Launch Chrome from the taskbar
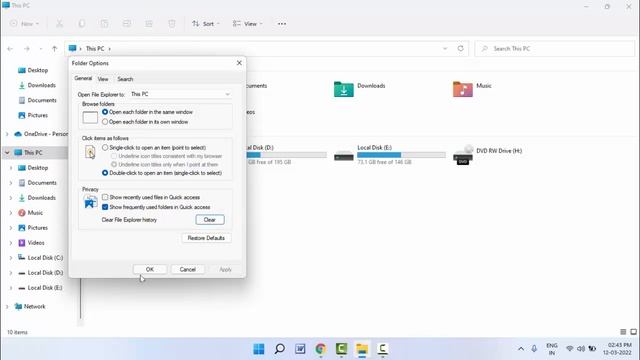 coord(321,349)
